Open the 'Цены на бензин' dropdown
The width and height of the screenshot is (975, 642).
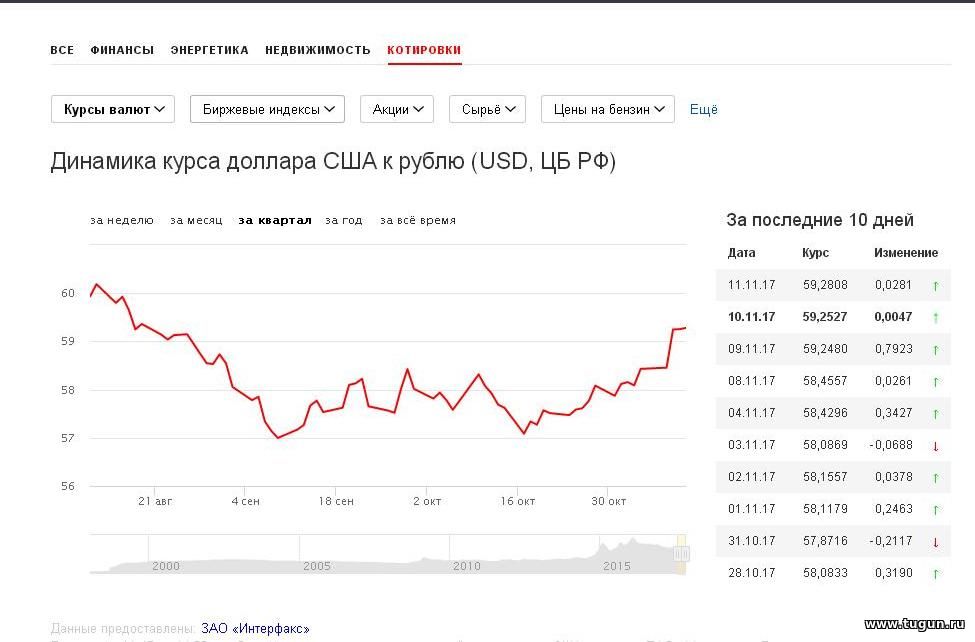click(x=608, y=109)
